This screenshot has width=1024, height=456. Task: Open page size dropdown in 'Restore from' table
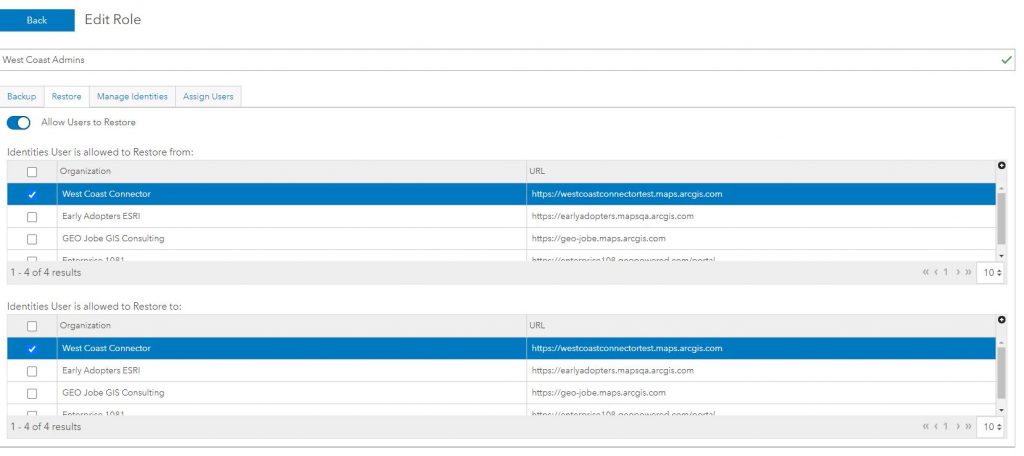point(990,272)
